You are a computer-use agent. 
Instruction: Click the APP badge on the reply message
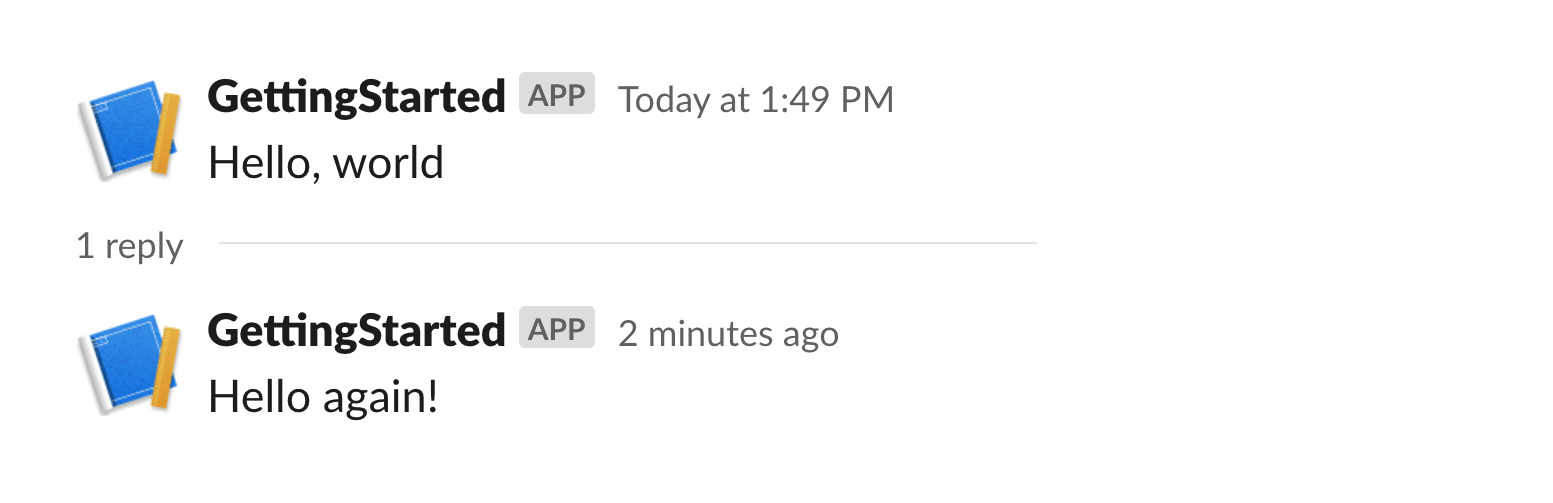click(557, 329)
